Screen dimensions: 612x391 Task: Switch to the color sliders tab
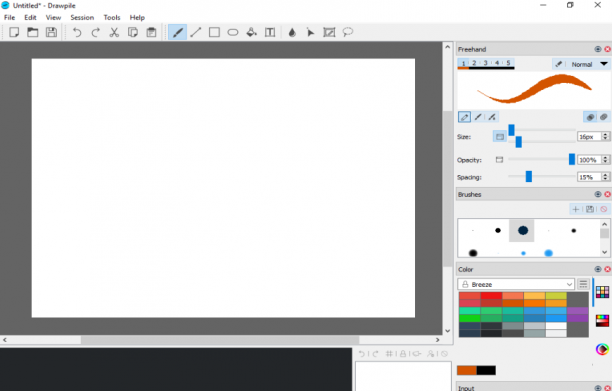pyautogui.click(x=602, y=321)
